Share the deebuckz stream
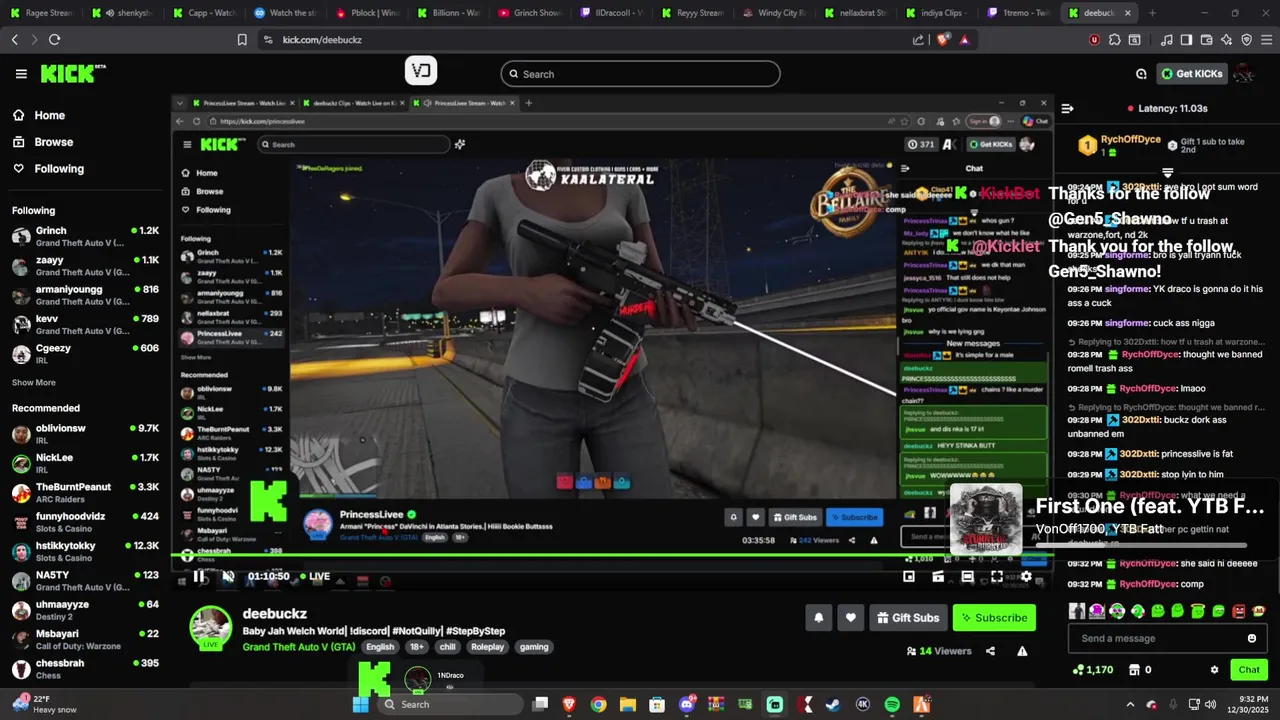Image resolution: width=1280 pixels, height=720 pixels. (990, 651)
